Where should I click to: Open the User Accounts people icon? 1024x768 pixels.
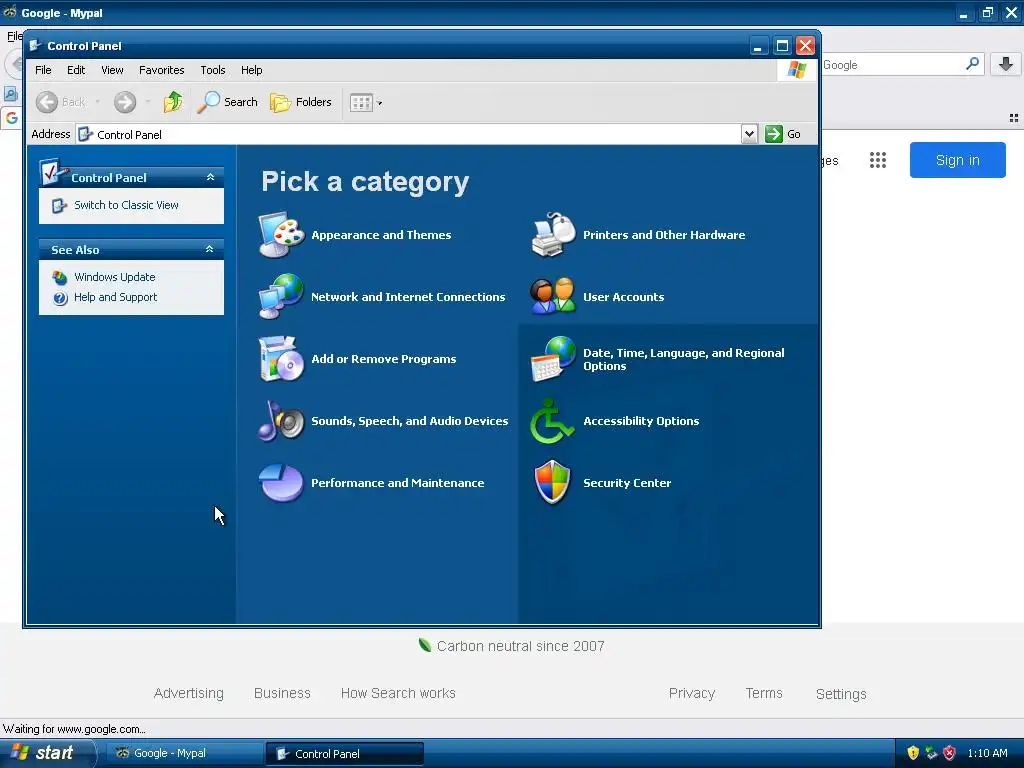pos(553,296)
